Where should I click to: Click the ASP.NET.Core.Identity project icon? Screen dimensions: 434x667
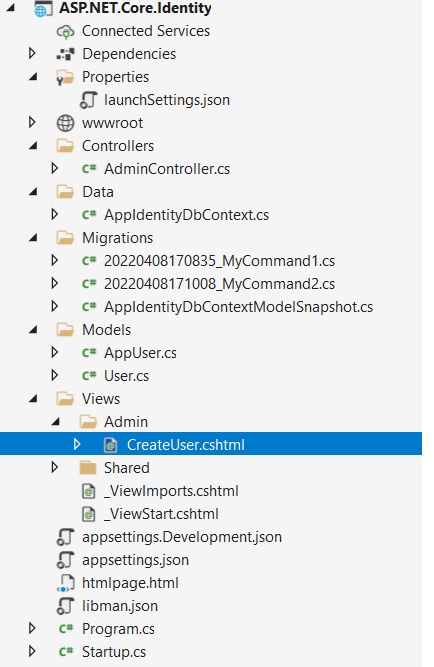(x=43, y=9)
